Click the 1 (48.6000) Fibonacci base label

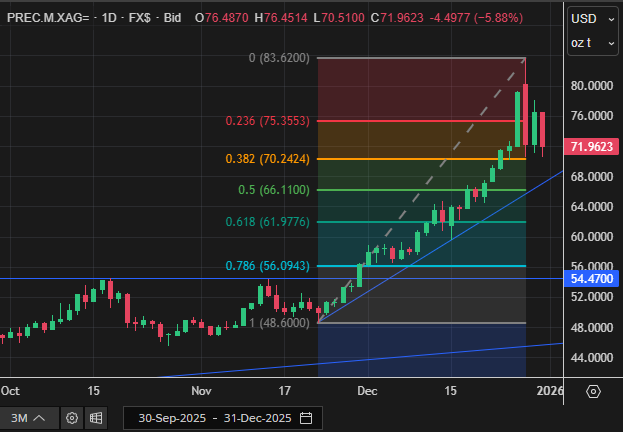[281, 323]
